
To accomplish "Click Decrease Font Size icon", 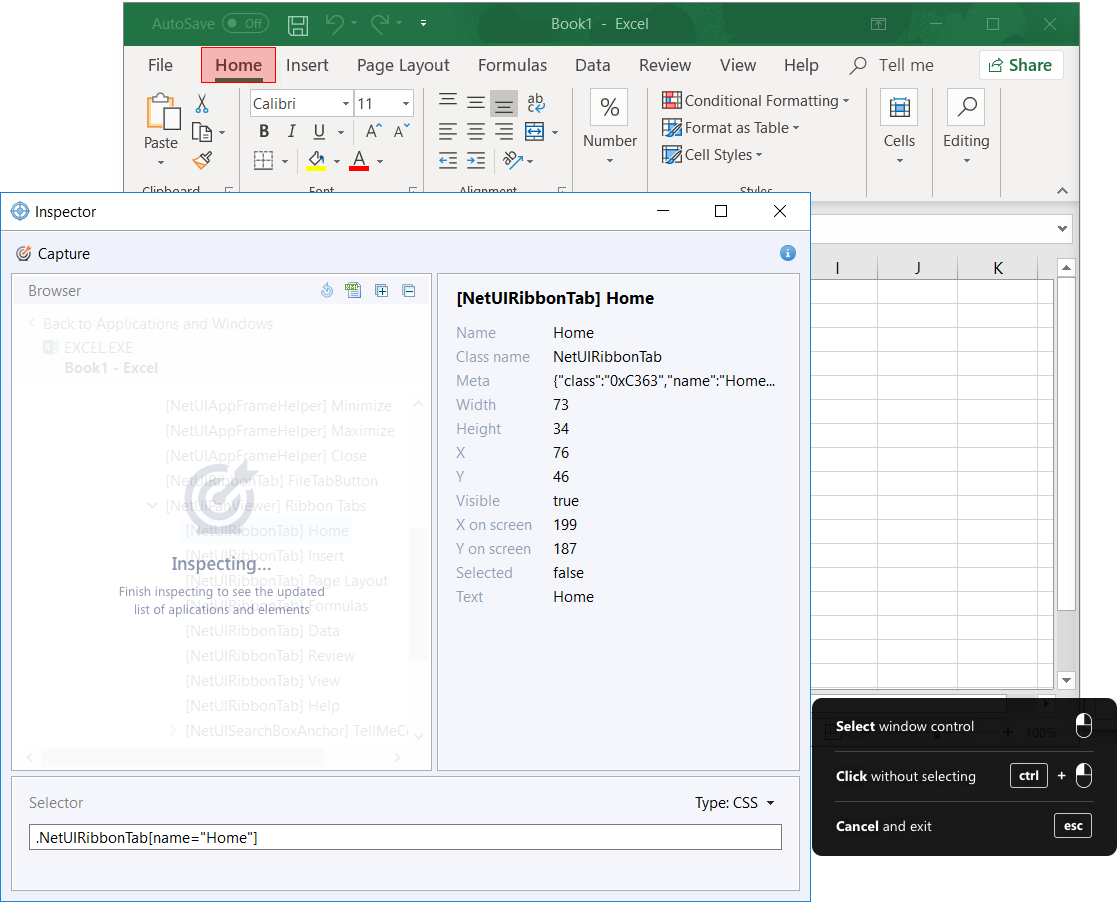I will pos(401,132).
